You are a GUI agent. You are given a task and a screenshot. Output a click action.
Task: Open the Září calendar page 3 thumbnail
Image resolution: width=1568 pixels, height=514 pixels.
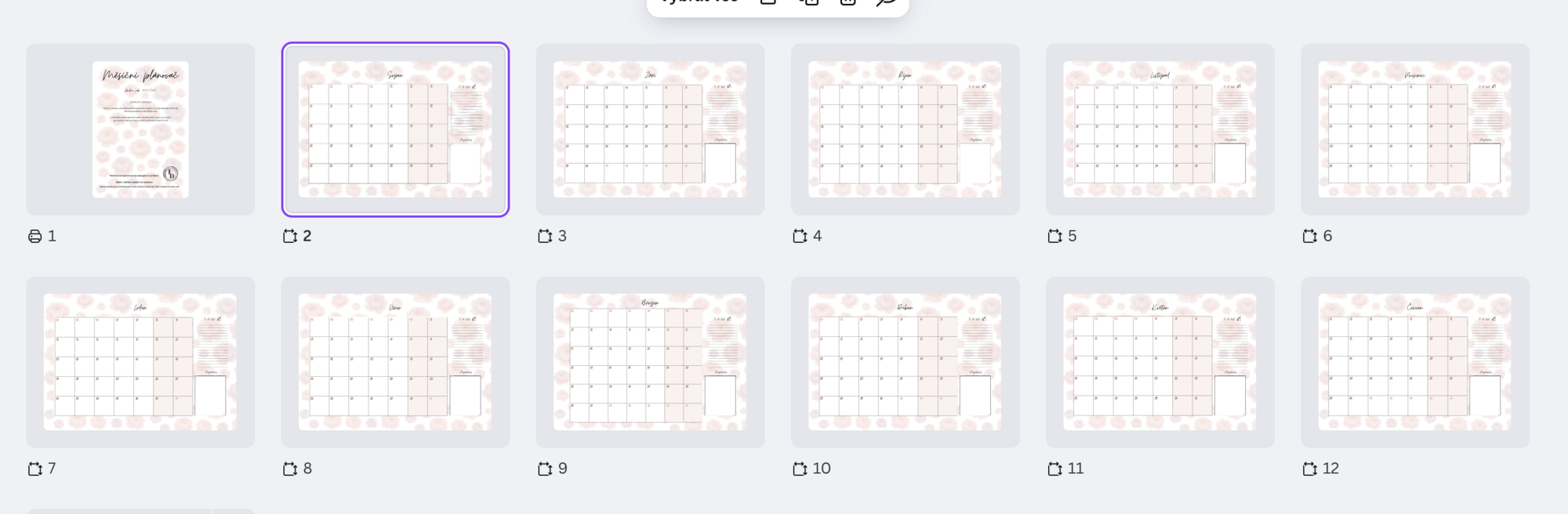tap(650, 129)
